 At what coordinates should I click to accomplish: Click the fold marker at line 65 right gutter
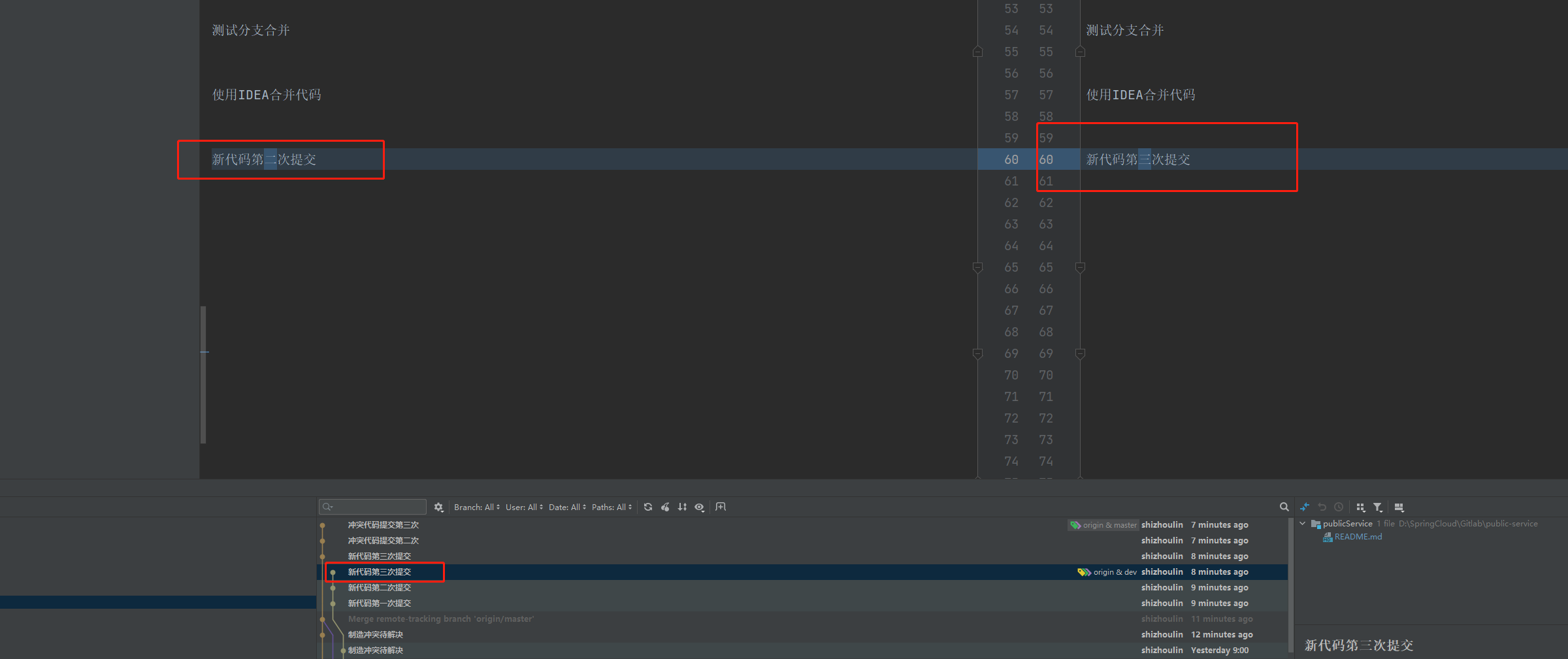pyautogui.click(x=1080, y=267)
